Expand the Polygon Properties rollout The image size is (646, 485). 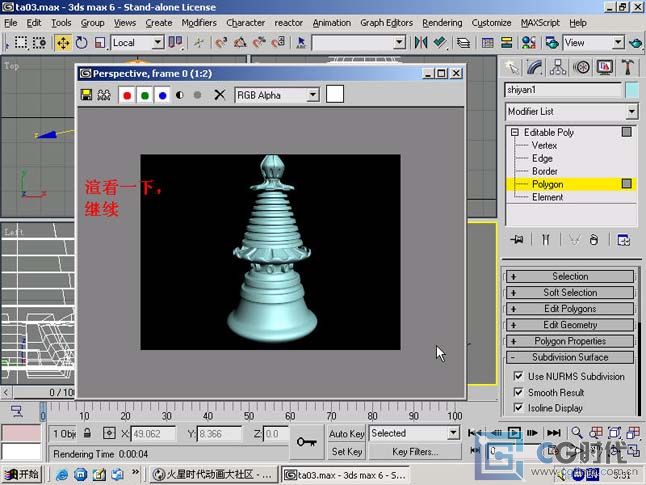(570, 341)
